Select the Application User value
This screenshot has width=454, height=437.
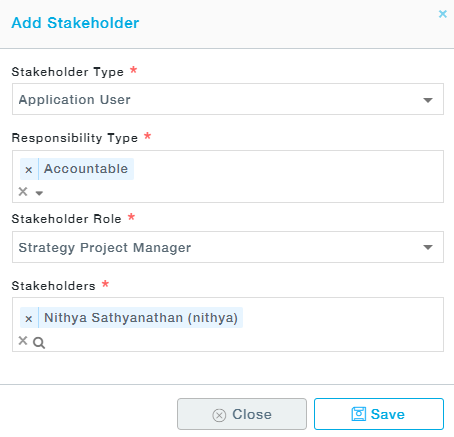pyautogui.click(x=75, y=100)
